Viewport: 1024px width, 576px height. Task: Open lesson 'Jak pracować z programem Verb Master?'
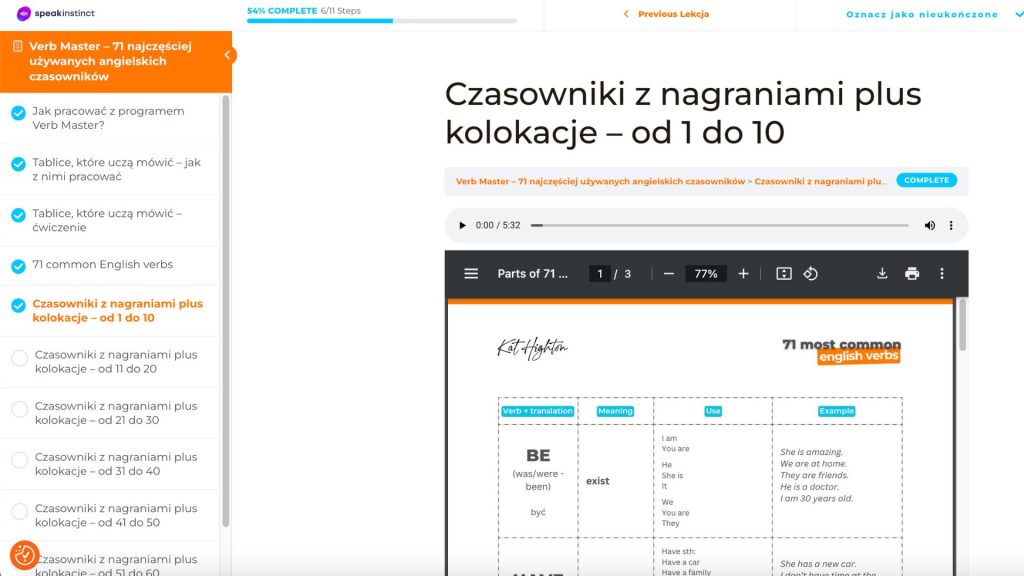point(108,118)
